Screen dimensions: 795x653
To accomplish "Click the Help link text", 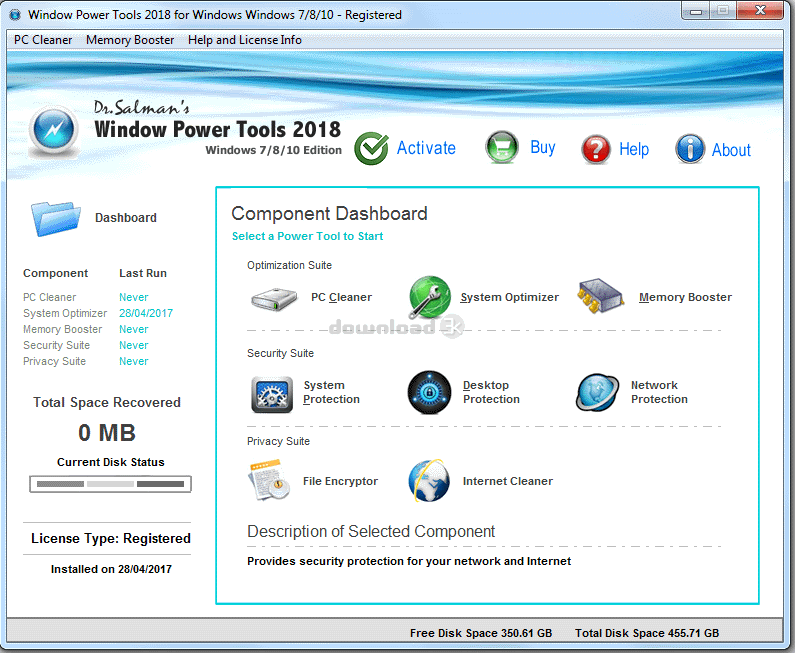I will pyautogui.click(x=634, y=150).
